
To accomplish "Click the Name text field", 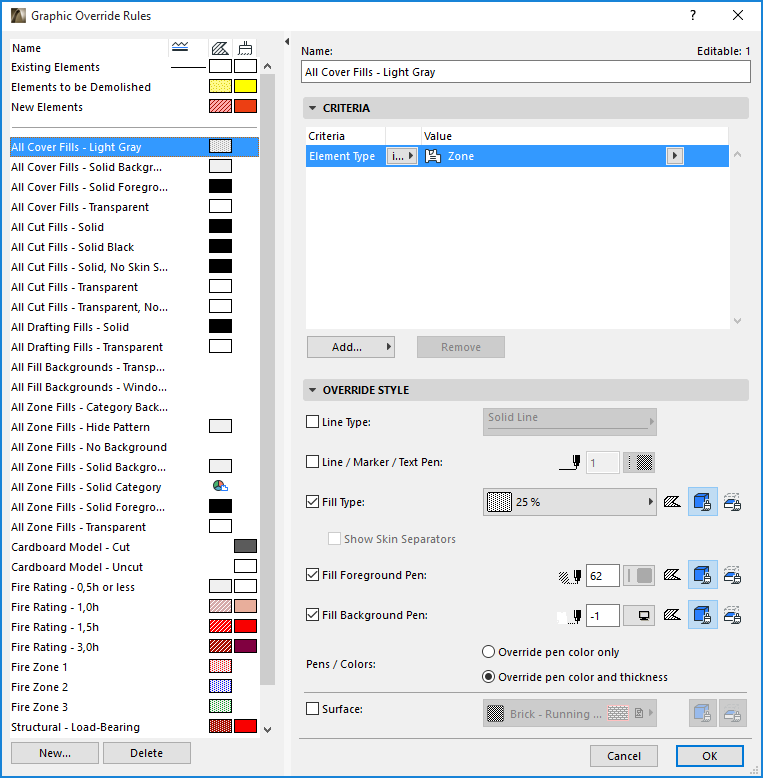I will [525, 72].
